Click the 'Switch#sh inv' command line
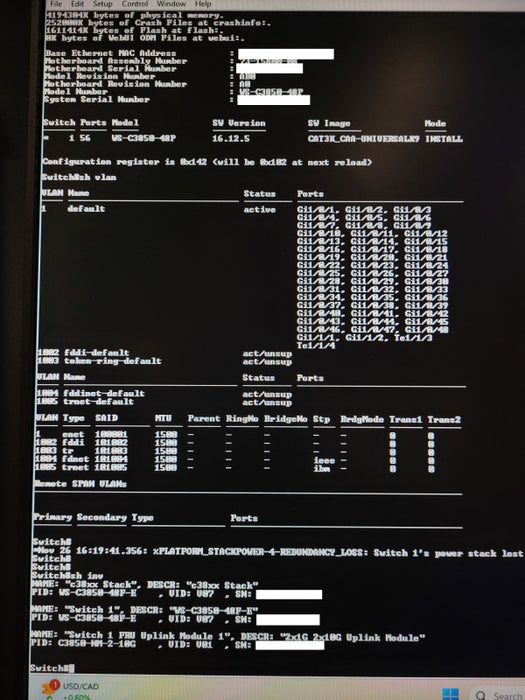The image size is (525, 700). 67,576
